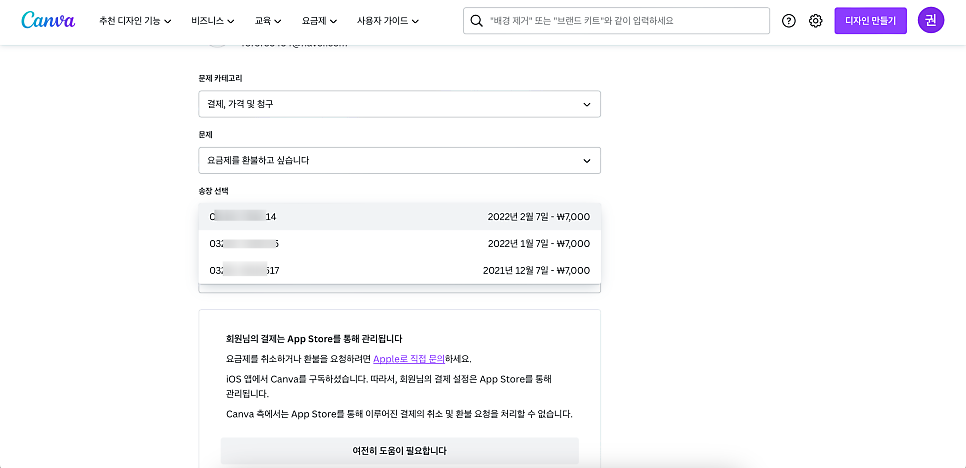Click the 송장 선택 label text

[213, 191]
